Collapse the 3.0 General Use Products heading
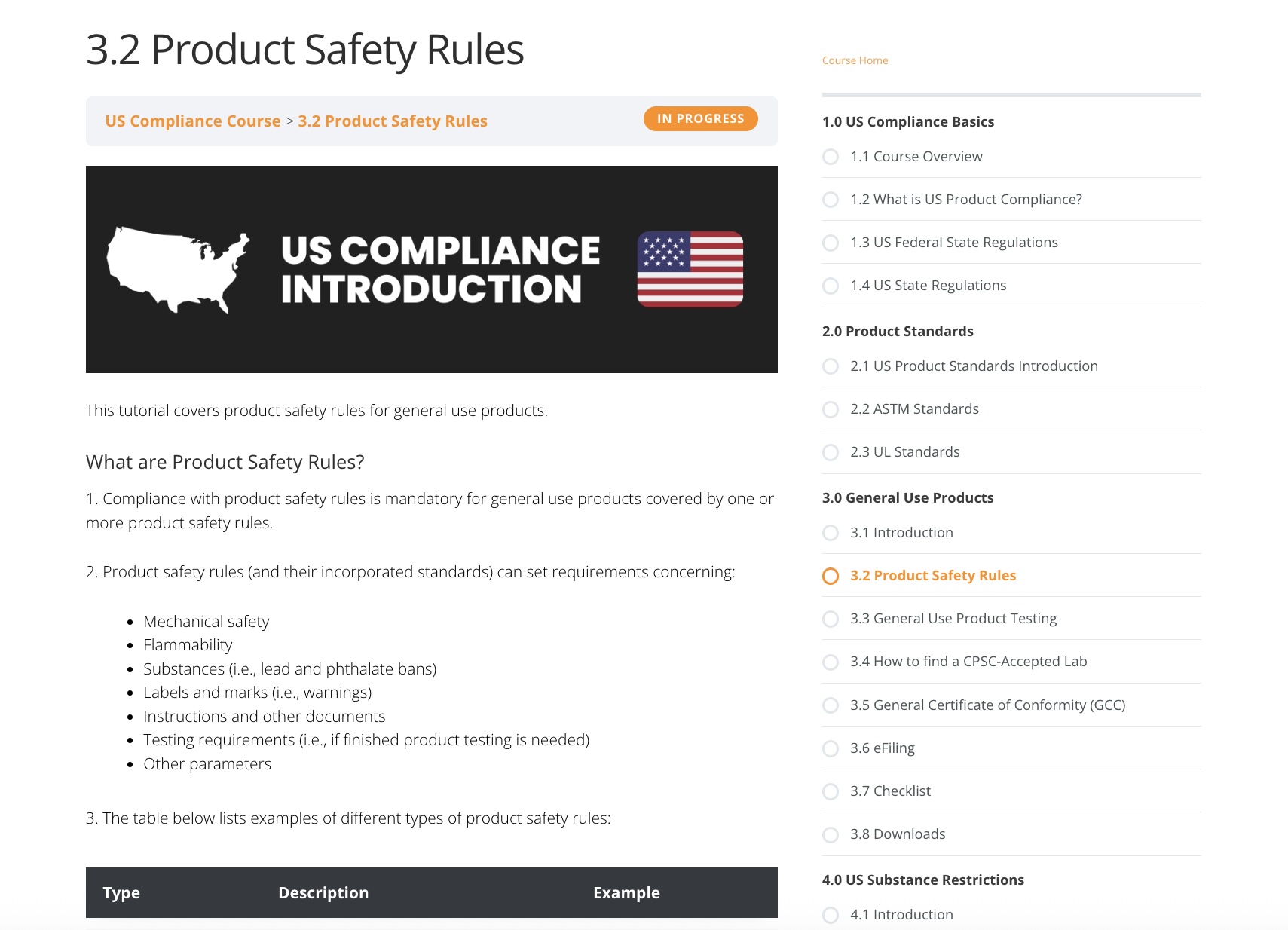The width and height of the screenshot is (1288, 930). [907, 498]
